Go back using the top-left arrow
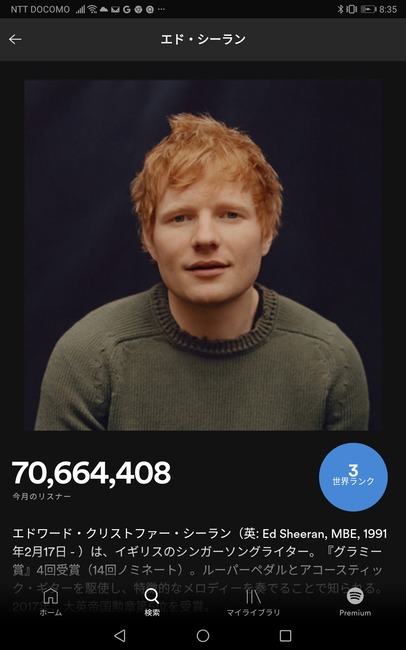Viewport: 406px width, 650px height. 15,39
